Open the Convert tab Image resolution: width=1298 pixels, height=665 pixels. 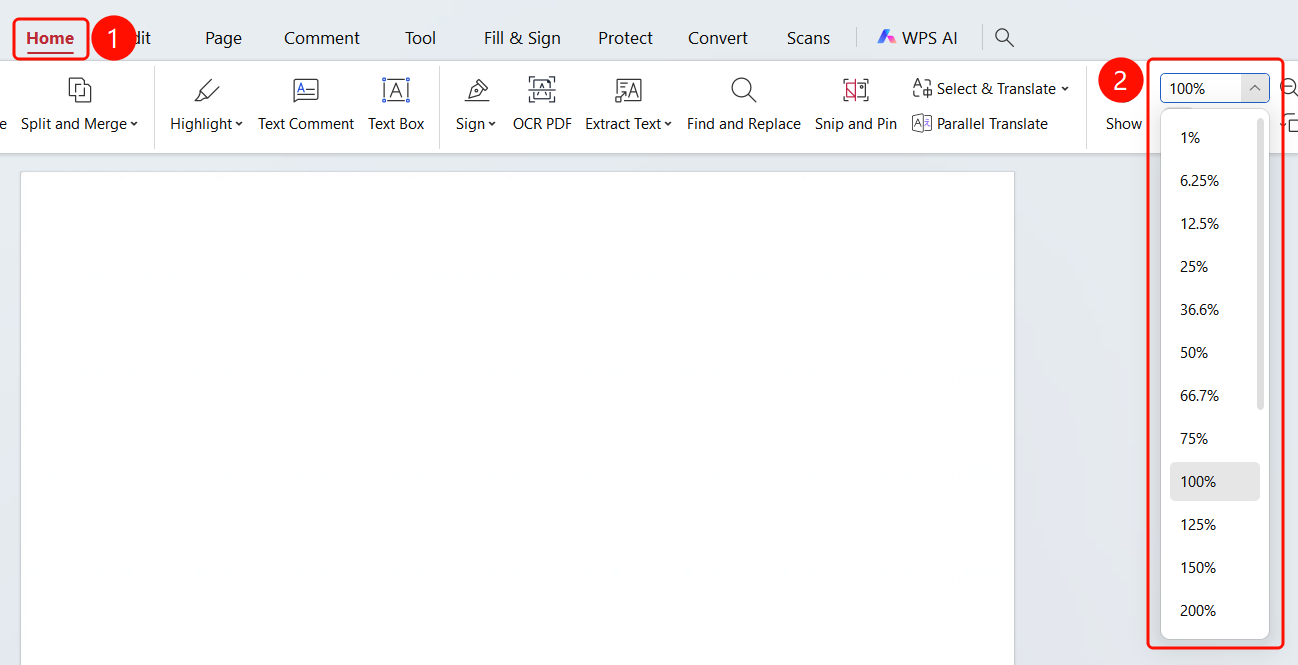[x=718, y=38]
